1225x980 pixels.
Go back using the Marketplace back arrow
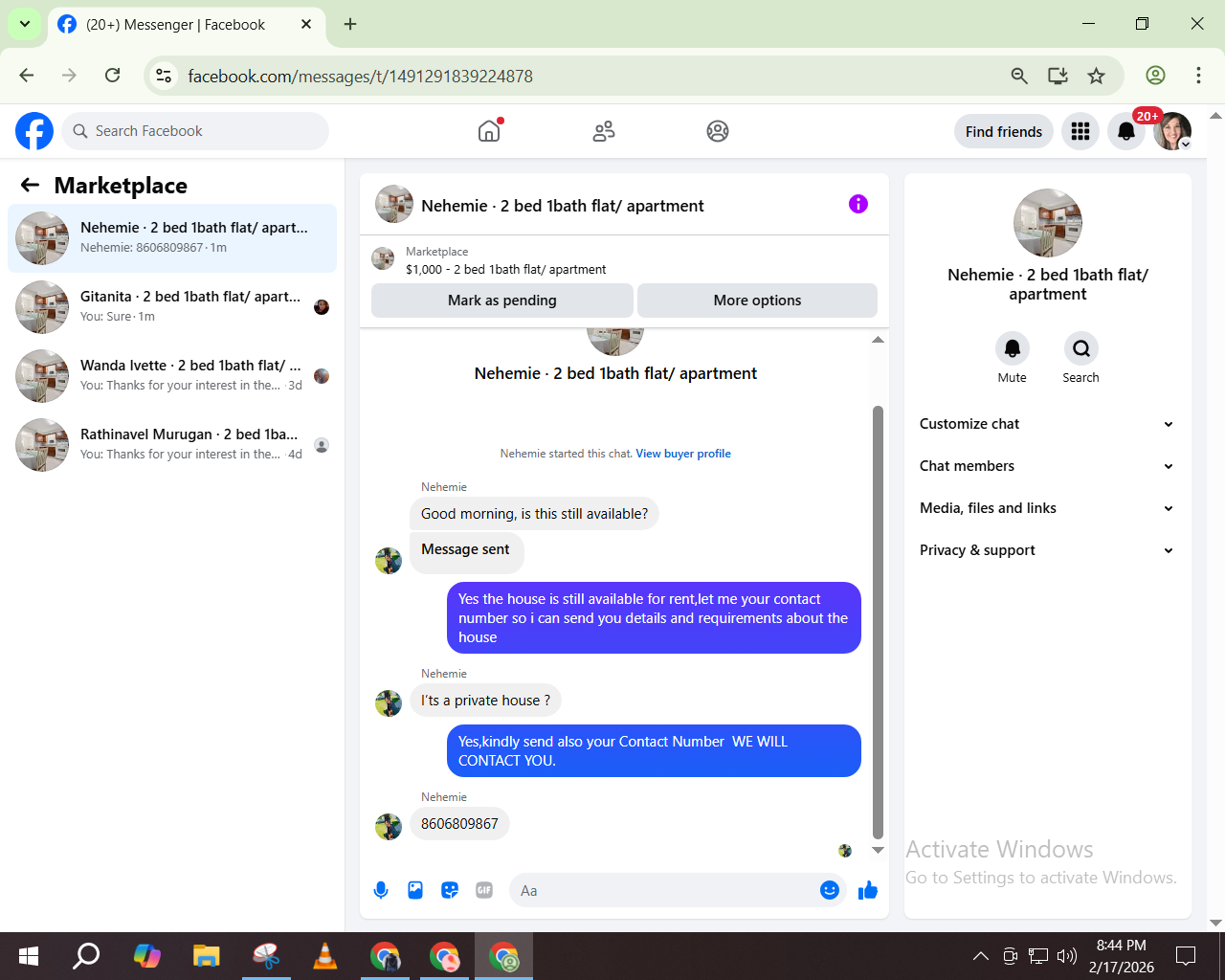(x=31, y=185)
